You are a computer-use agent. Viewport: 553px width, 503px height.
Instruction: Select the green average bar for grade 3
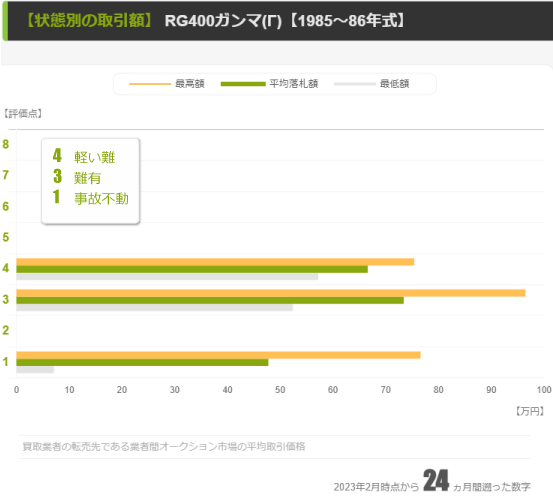[210, 301]
